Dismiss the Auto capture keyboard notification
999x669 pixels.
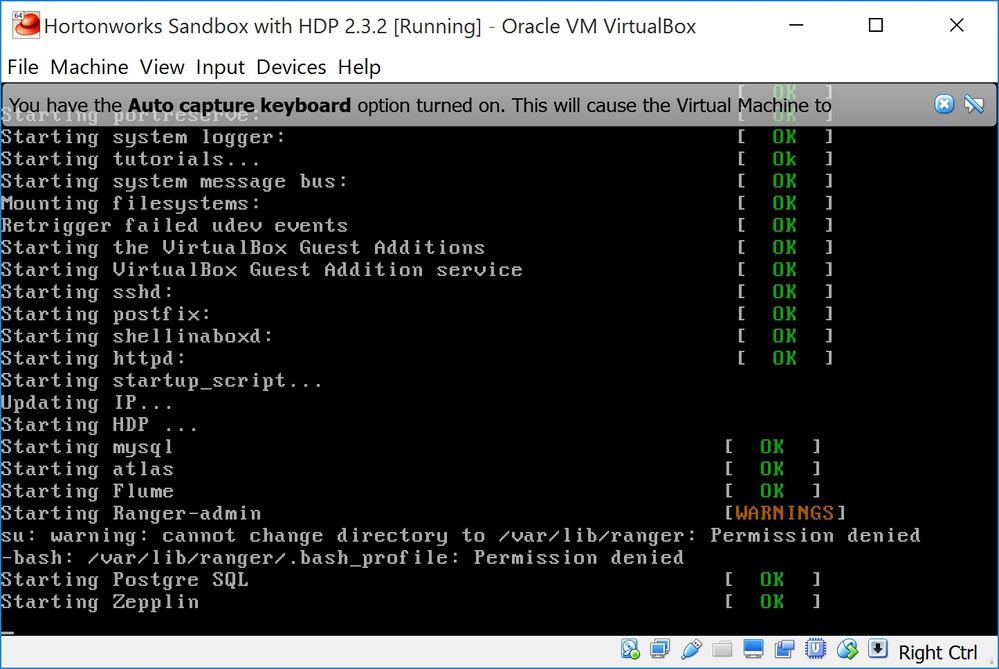[944, 104]
